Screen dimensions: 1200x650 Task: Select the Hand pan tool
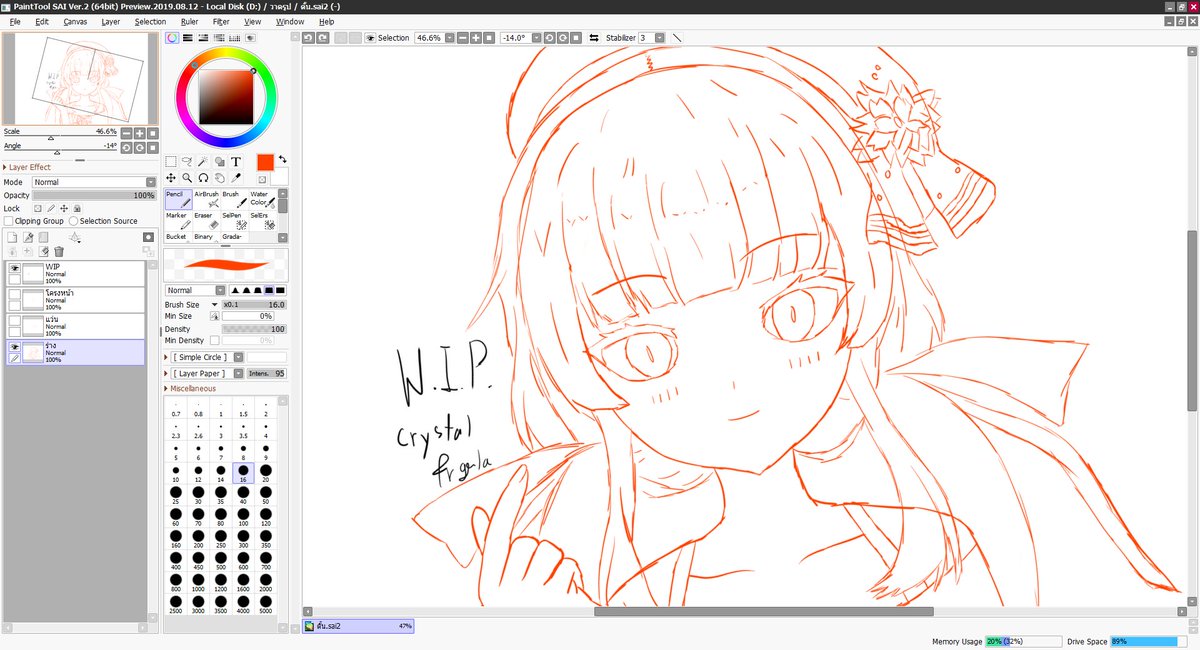click(x=219, y=177)
